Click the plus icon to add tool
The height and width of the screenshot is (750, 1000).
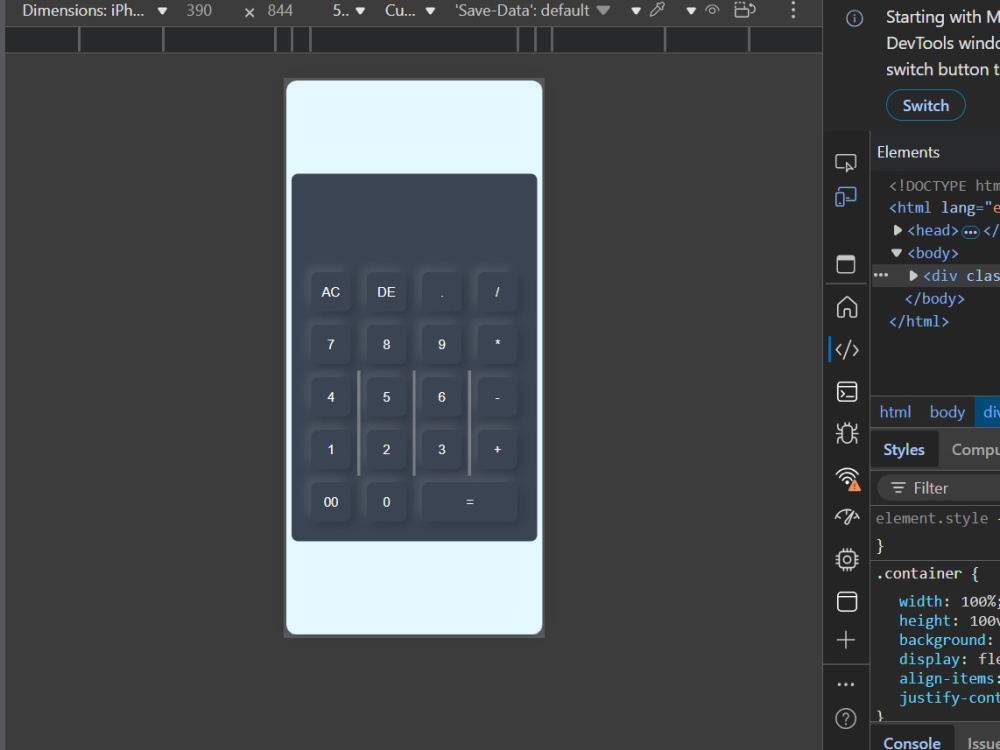(846, 640)
